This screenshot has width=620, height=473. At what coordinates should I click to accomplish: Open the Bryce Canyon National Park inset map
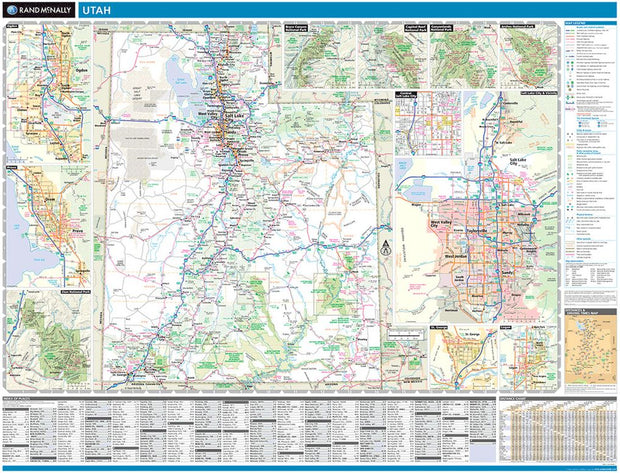[319, 56]
